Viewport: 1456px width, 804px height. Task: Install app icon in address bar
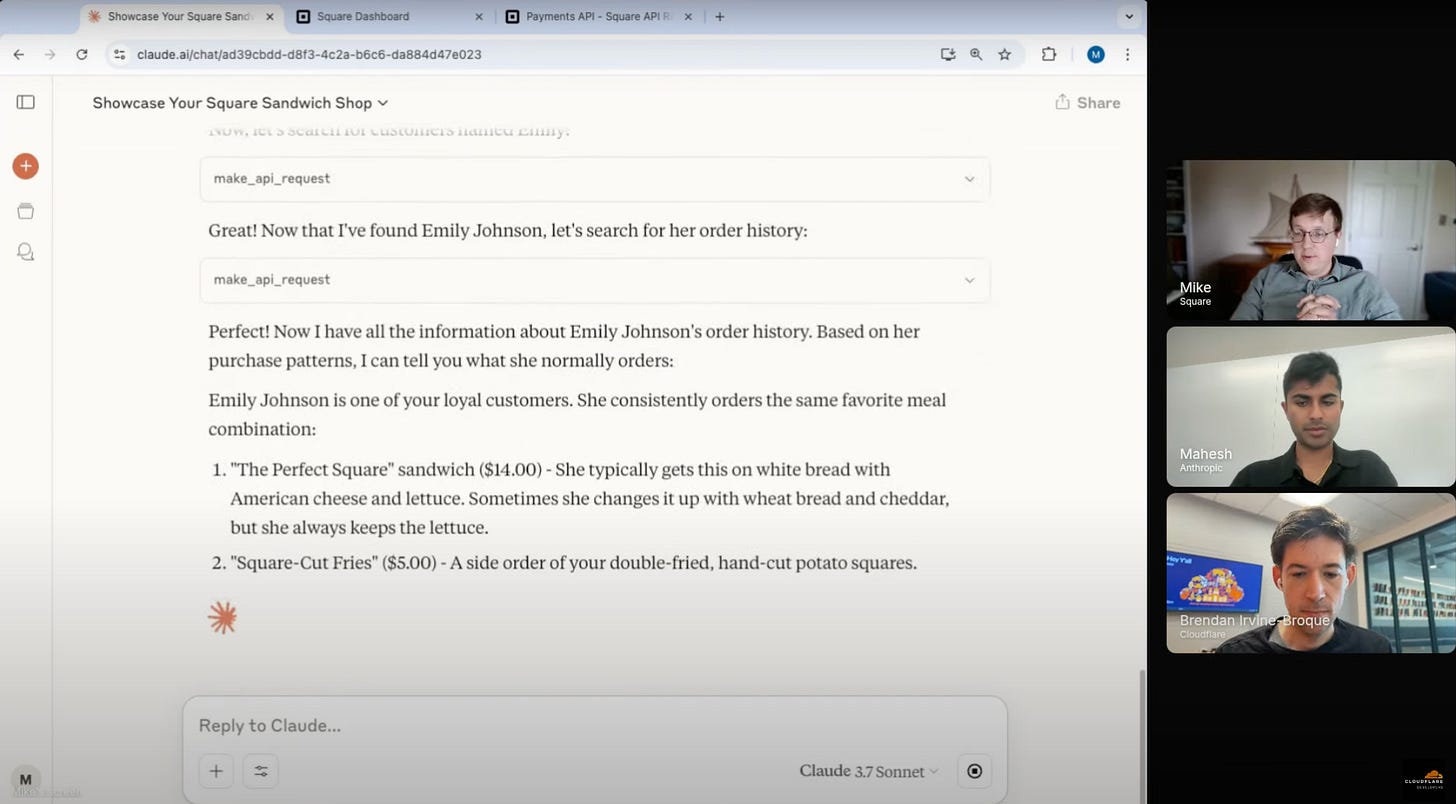[x=948, y=54]
